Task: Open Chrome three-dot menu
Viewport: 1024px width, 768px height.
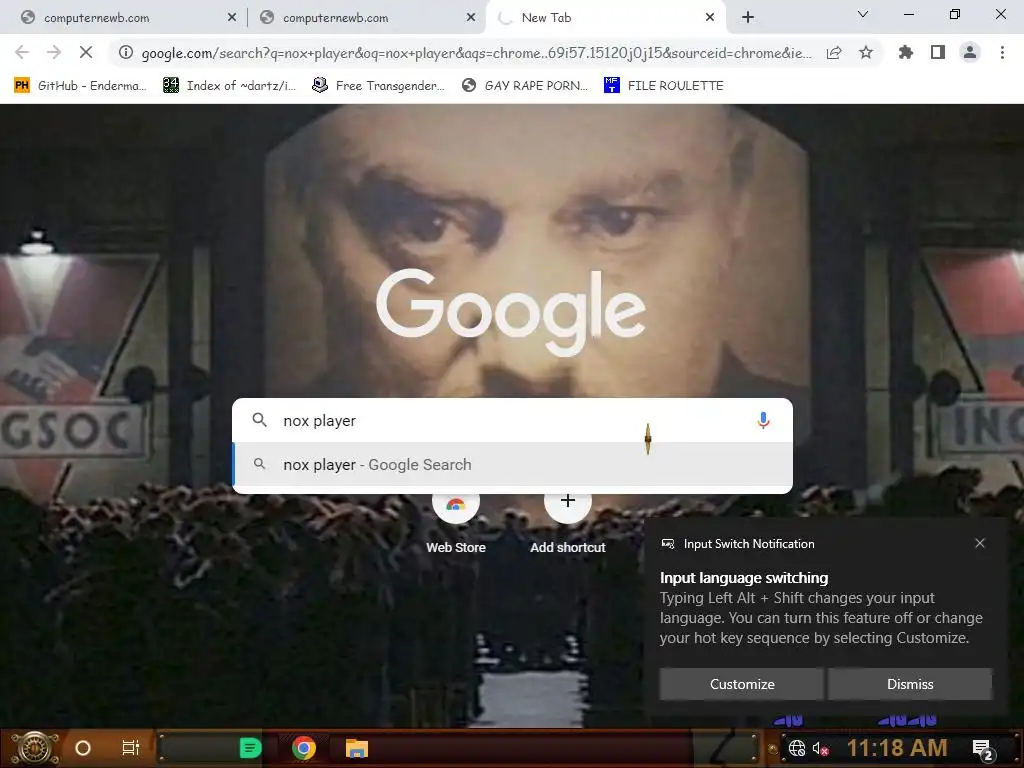Action: point(1002,52)
